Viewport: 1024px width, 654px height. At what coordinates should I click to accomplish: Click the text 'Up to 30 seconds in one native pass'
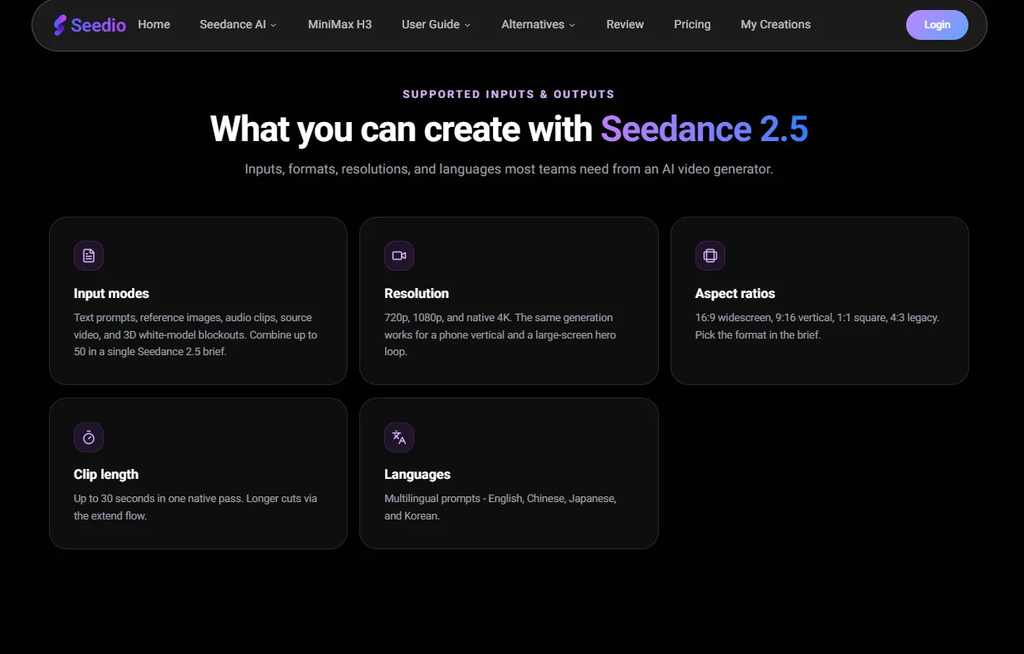(x=157, y=499)
